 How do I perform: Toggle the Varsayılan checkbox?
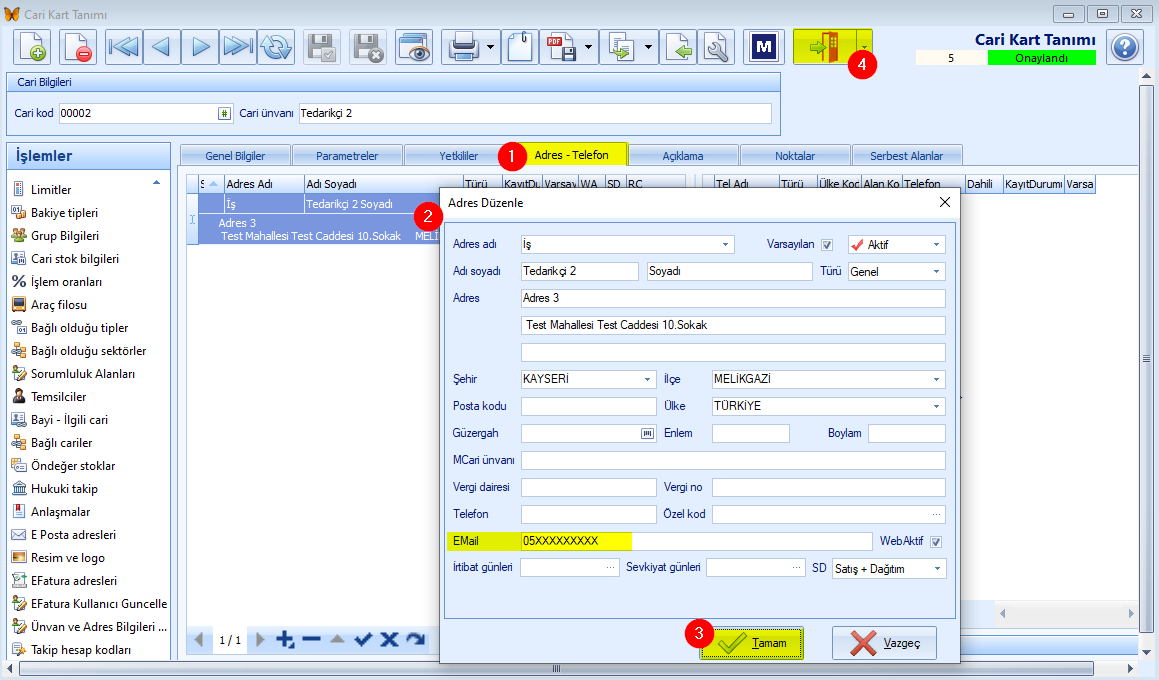coord(827,245)
